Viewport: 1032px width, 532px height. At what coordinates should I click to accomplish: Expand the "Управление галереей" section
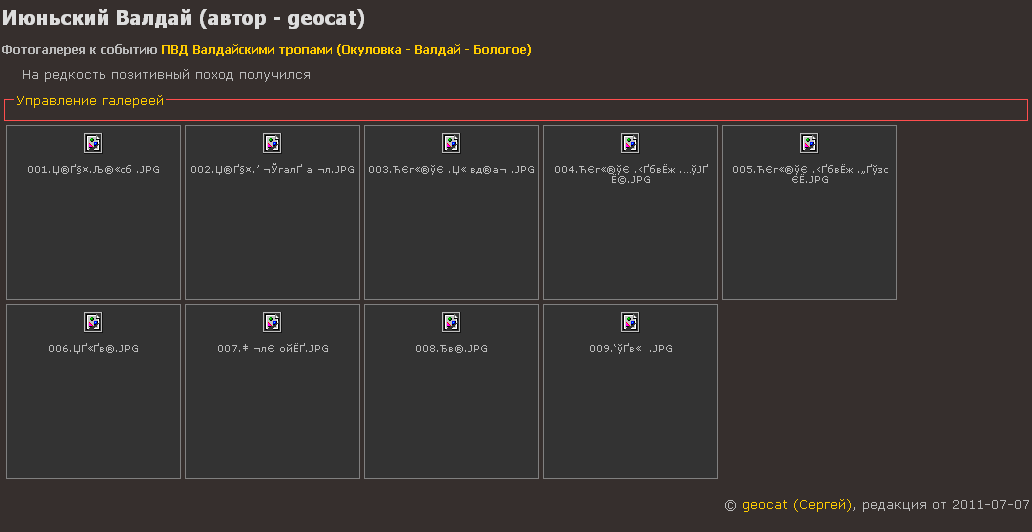90,101
